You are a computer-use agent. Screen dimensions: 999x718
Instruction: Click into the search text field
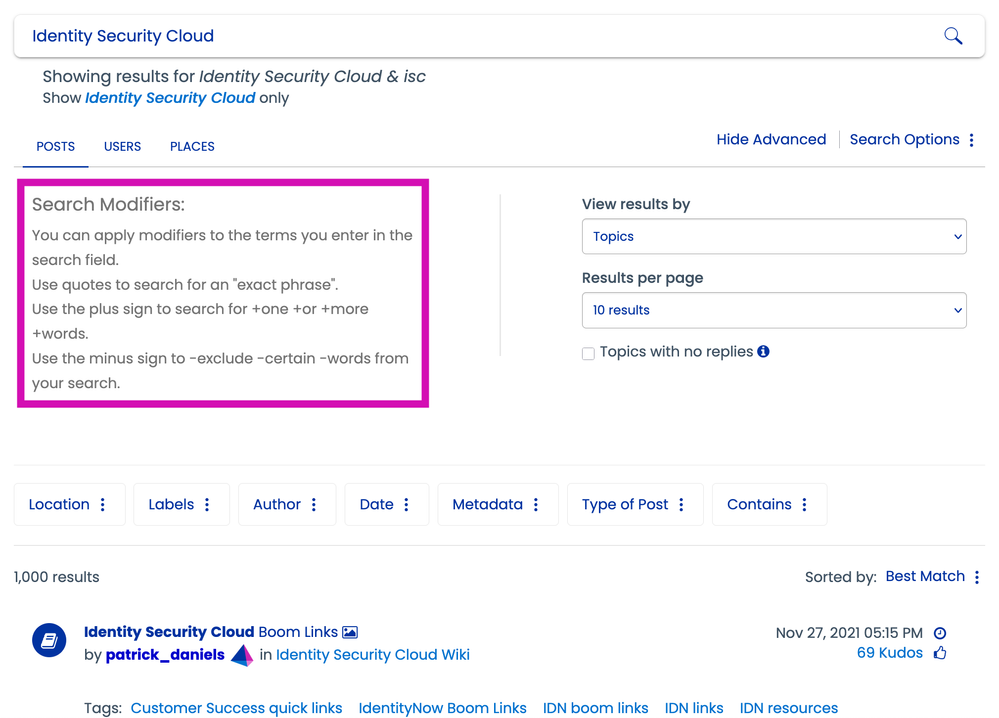click(x=470, y=36)
